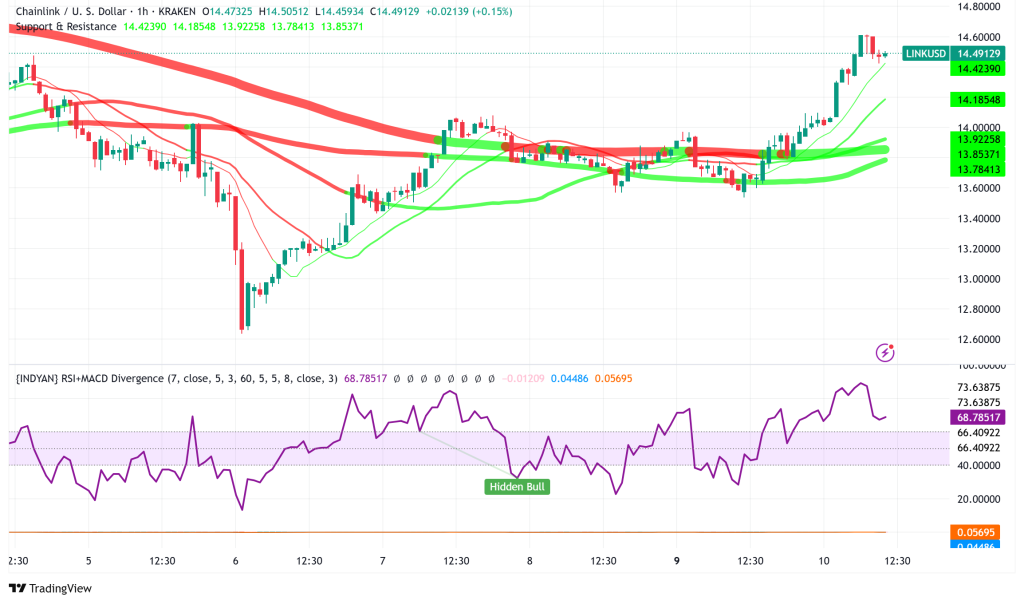Click the TradingView logo
The width and height of the screenshot is (1024, 604).
(x=52, y=588)
